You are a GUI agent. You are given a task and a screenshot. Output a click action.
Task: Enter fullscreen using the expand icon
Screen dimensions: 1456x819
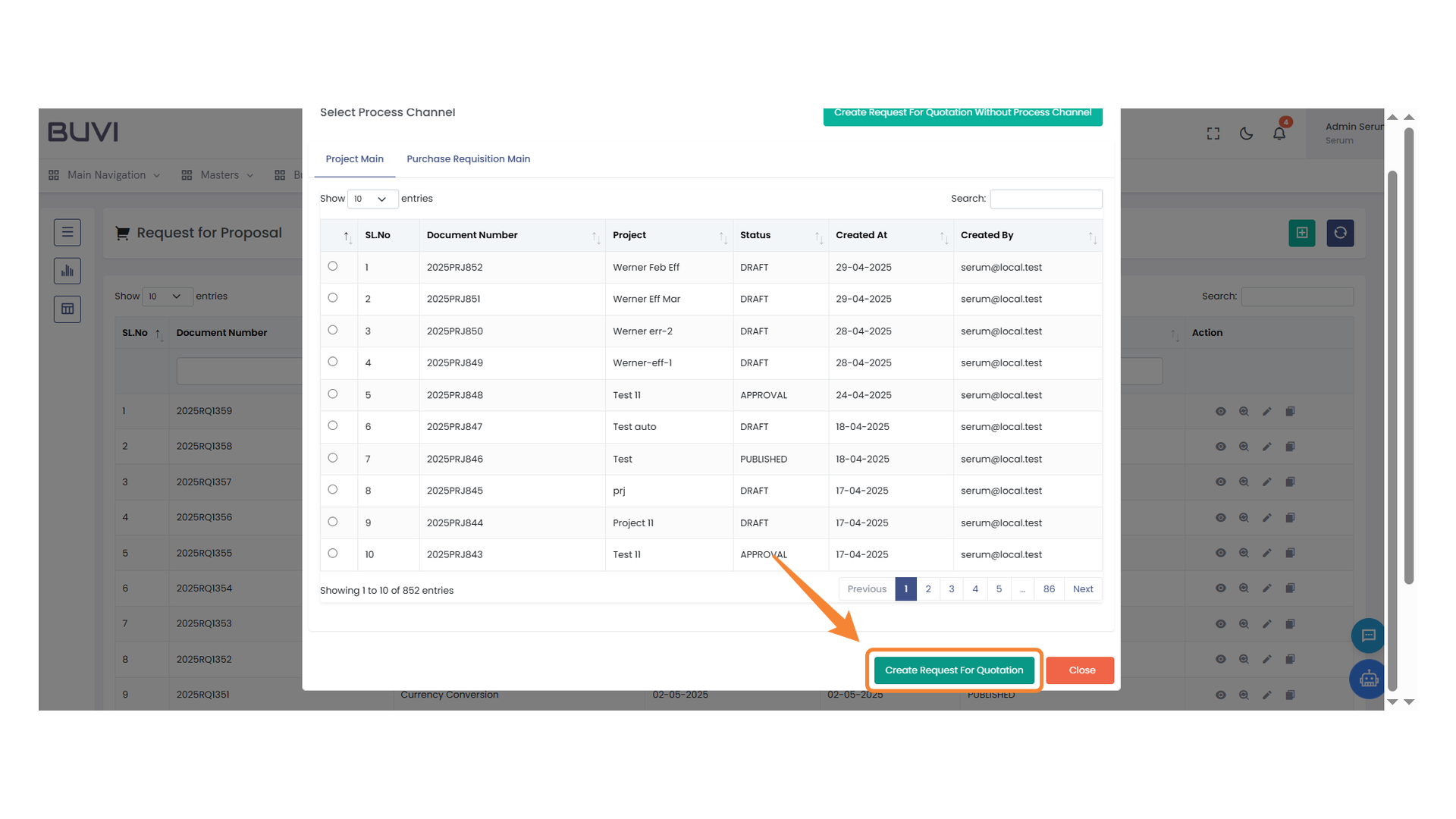coord(1213,133)
